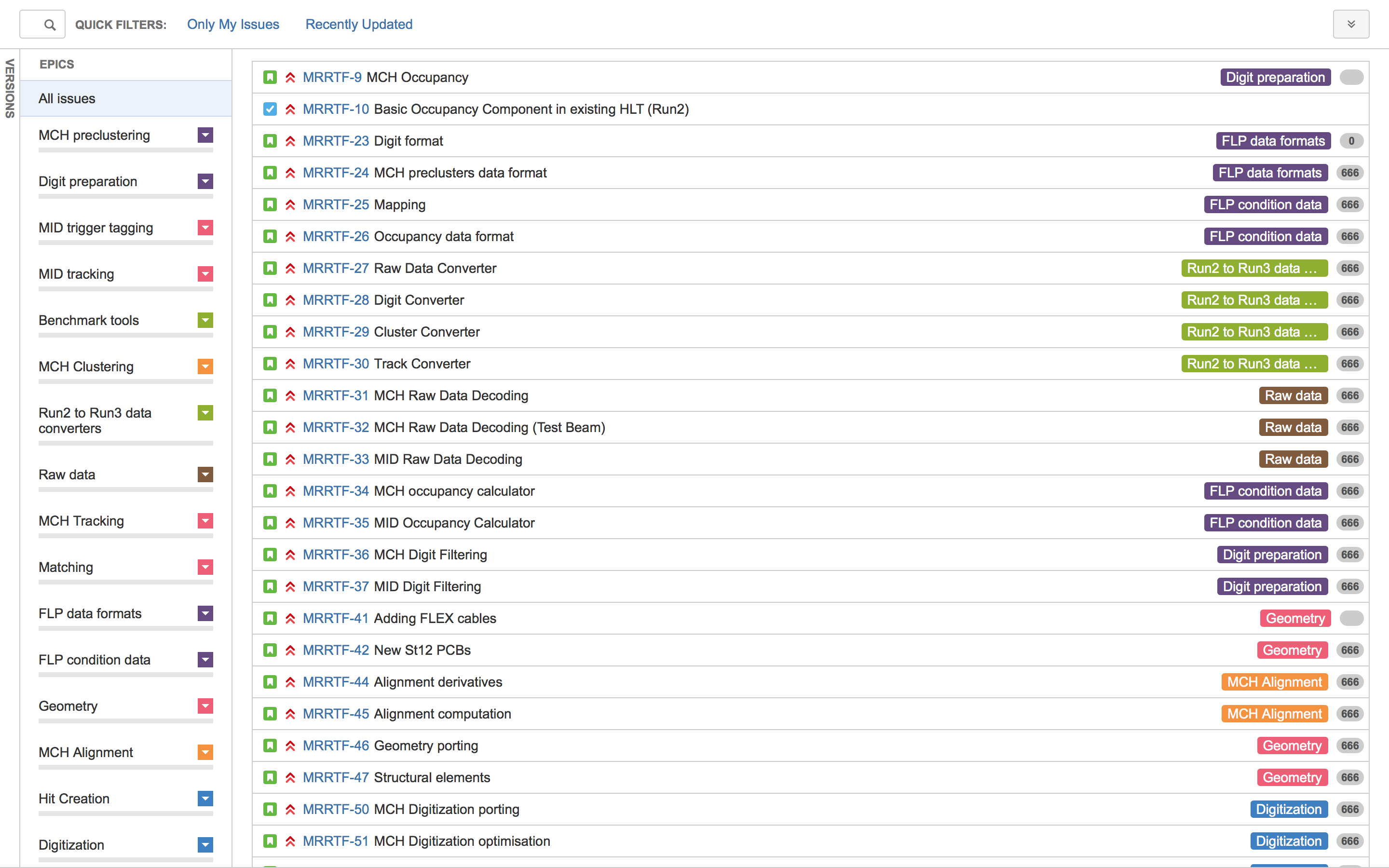This screenshot has height=868, width=1389.
Task: Click the Raw data label on MRRTF-33
Action: tap(1293, 459)
